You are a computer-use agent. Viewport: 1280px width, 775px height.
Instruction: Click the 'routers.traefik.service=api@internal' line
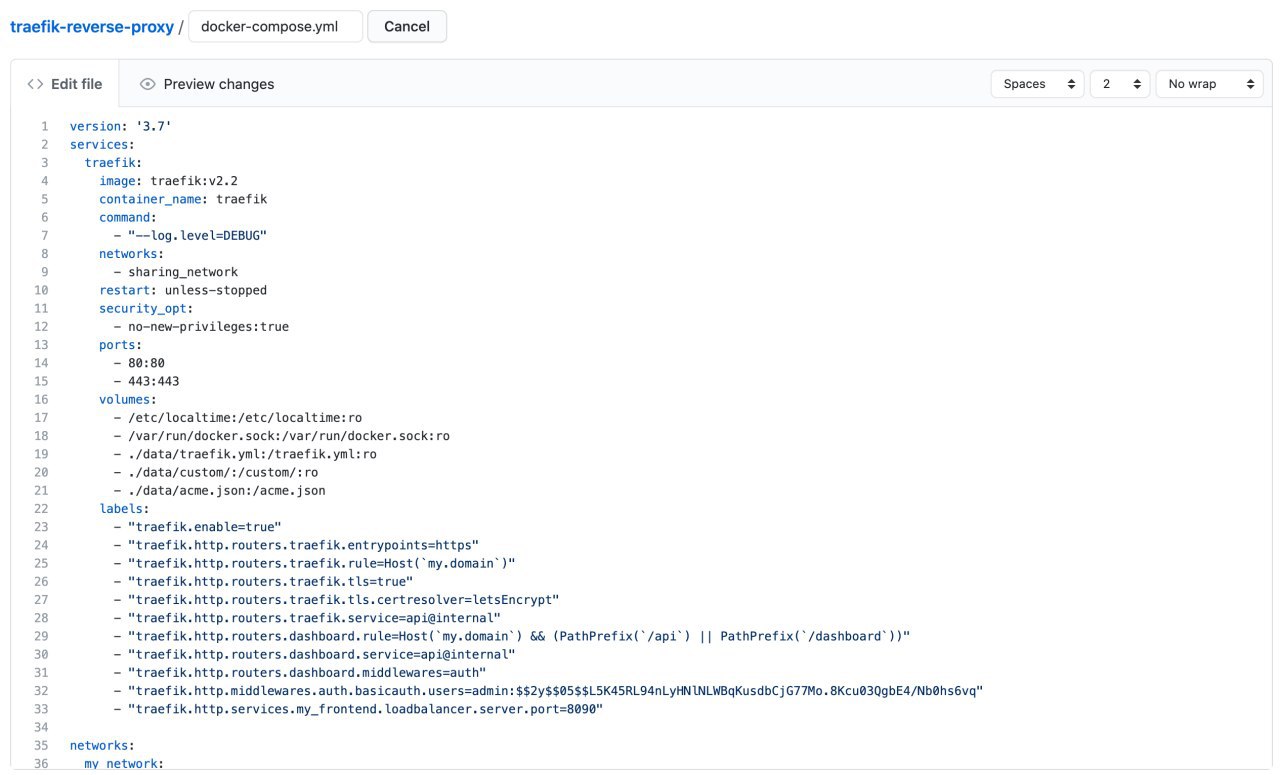coord(308,617)
